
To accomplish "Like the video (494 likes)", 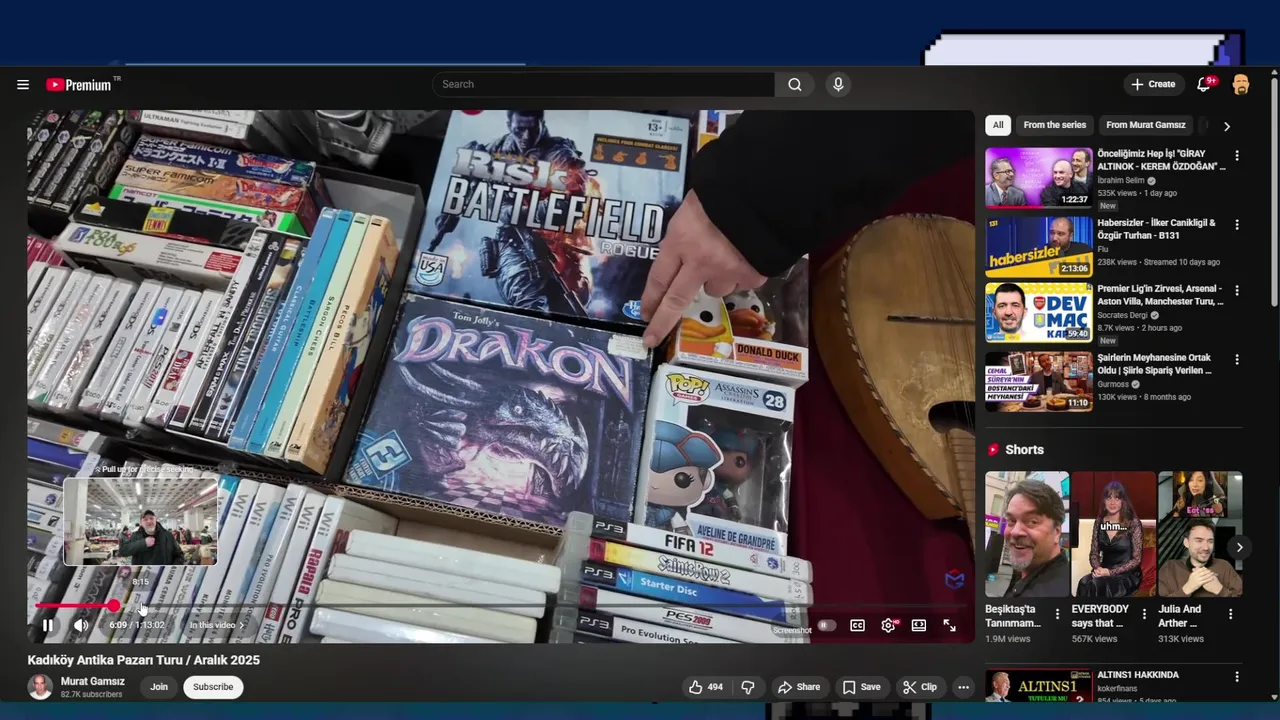I will pos(705,687).
